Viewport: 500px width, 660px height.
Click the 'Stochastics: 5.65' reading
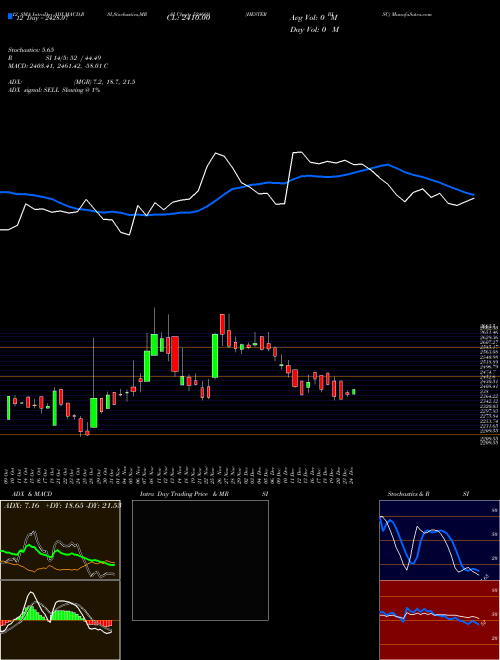(x=31, y=50)
